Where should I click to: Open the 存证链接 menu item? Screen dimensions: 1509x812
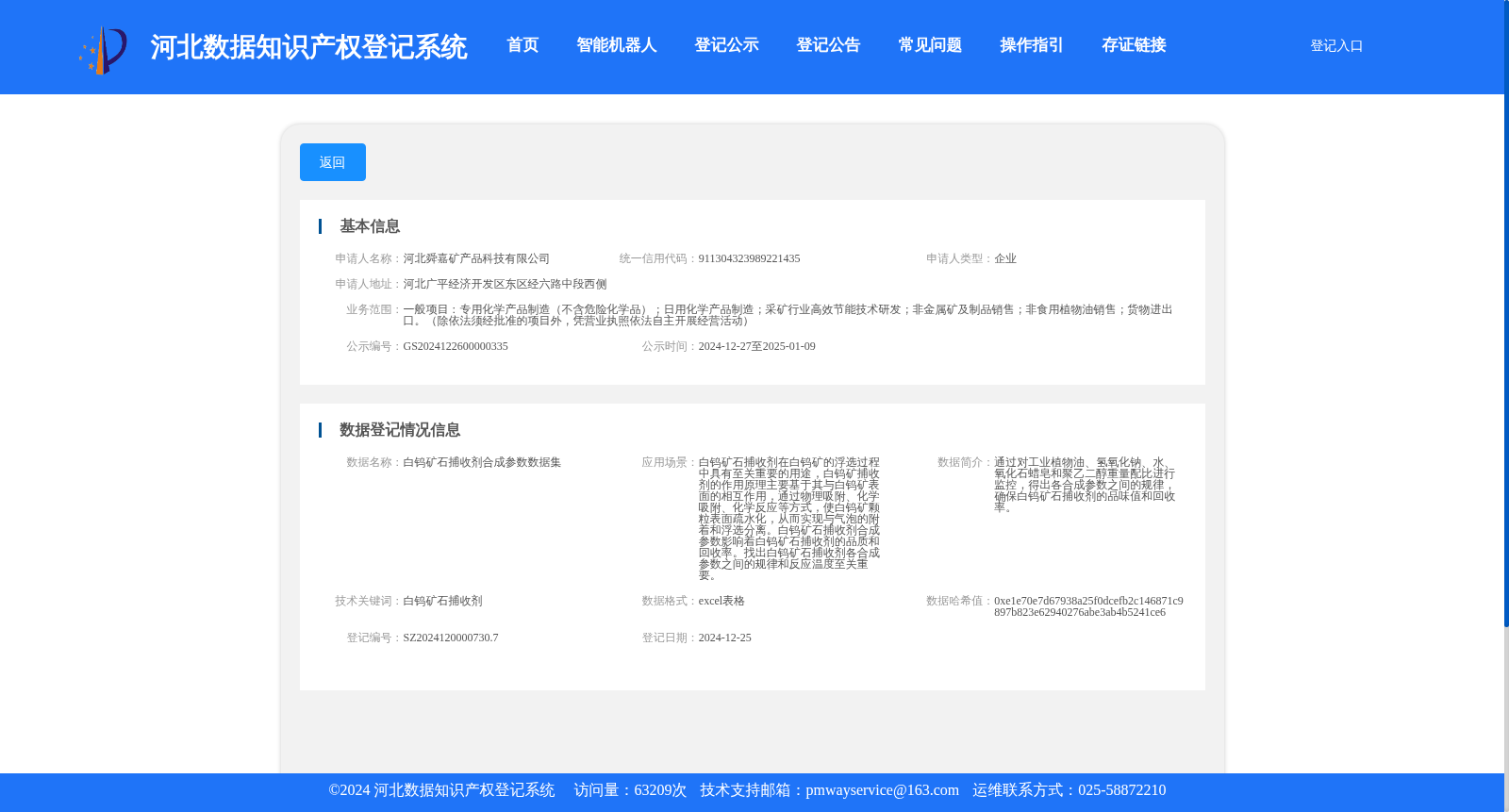1134,45
